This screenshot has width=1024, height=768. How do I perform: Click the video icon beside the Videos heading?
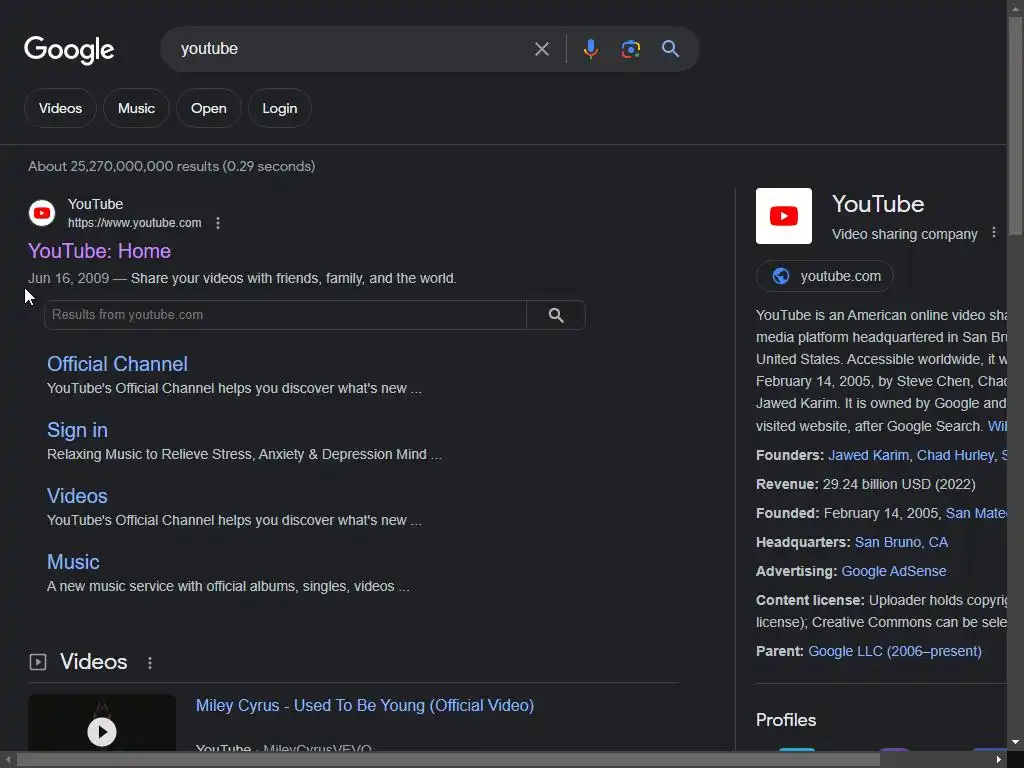[x=38, y=662]
